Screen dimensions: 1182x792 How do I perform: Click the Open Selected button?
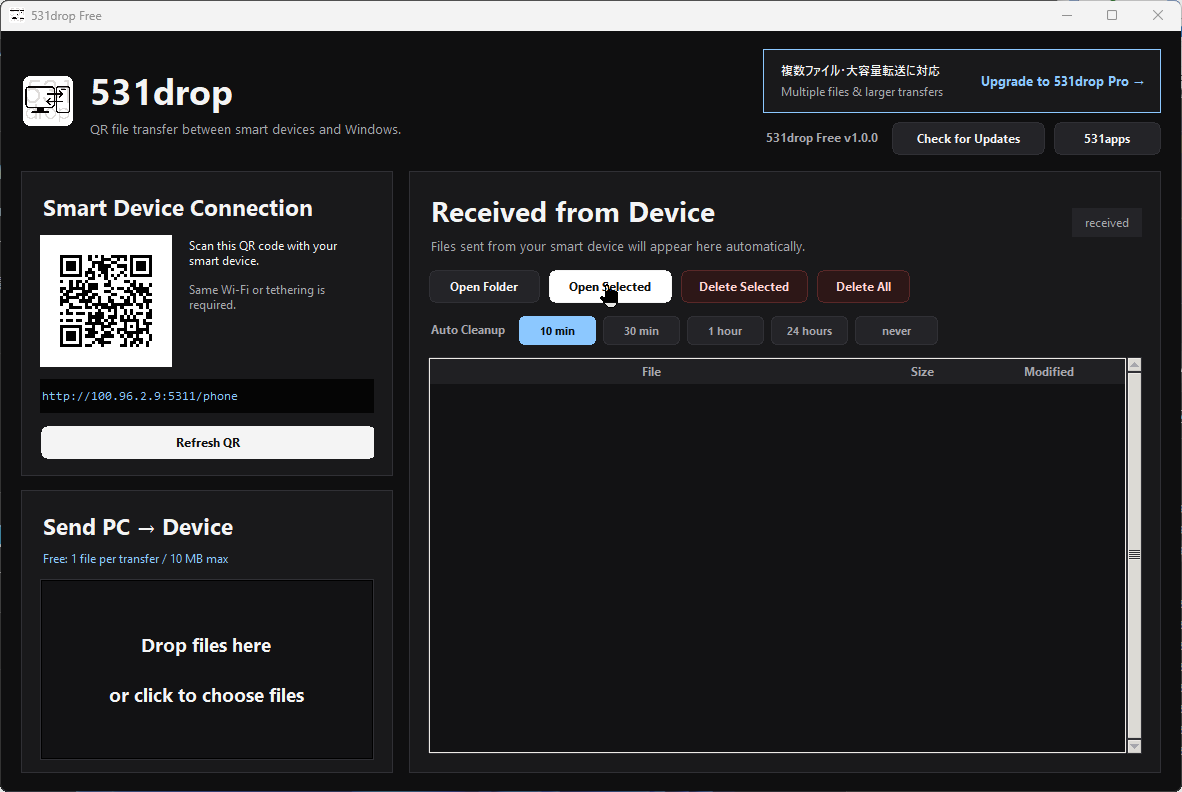[x=610, y=286]
